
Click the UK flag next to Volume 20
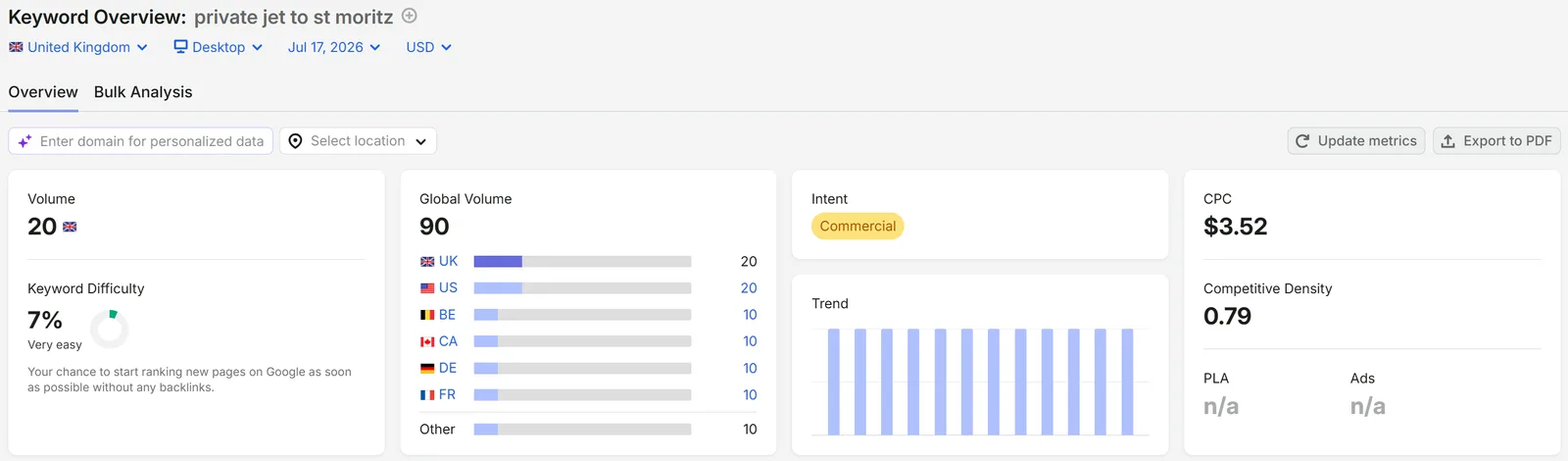click(x=70, y=227)
